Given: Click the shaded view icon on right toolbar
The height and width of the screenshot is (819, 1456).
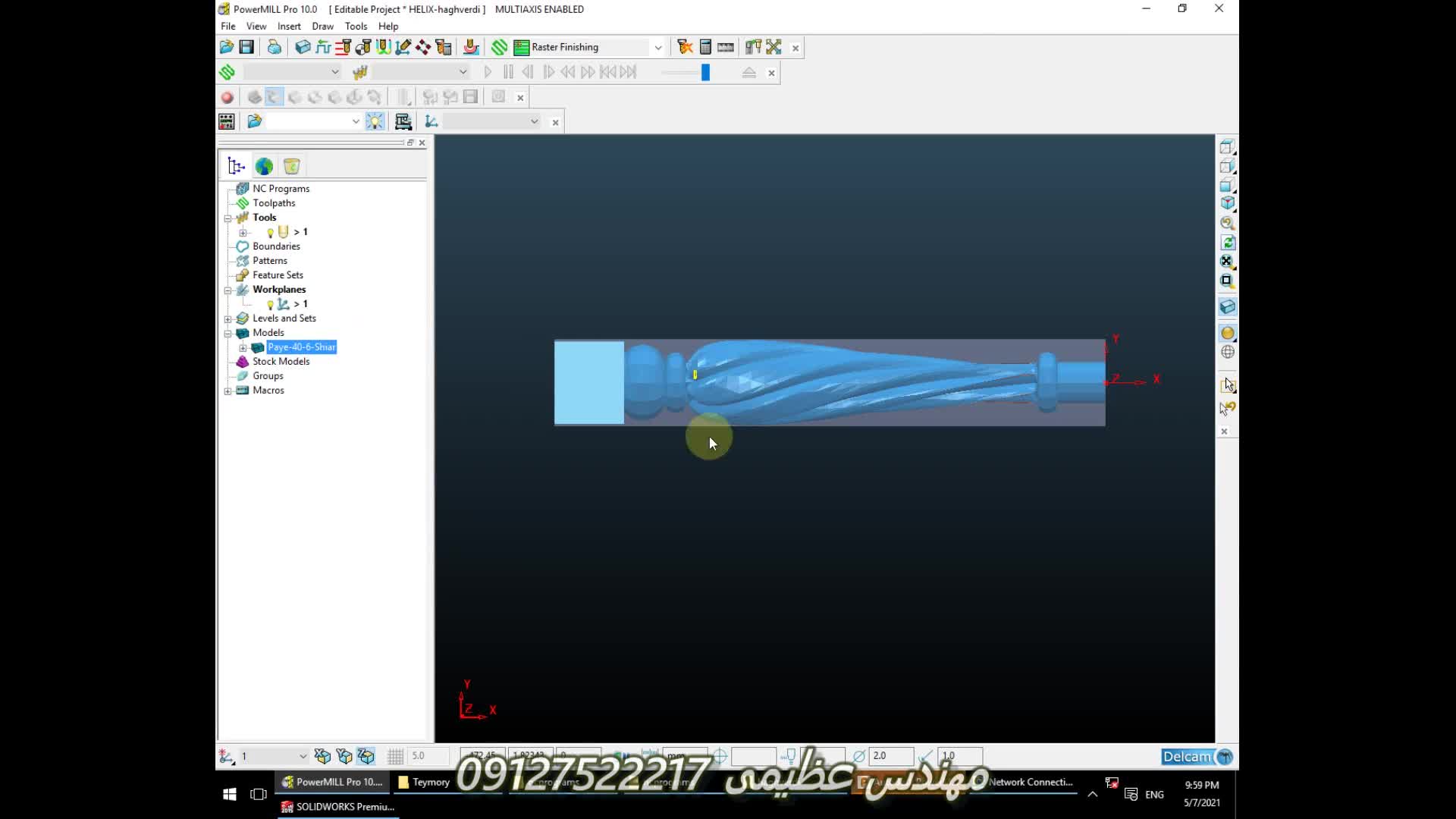Looking at the screenshot, I should click(1227, 333).
